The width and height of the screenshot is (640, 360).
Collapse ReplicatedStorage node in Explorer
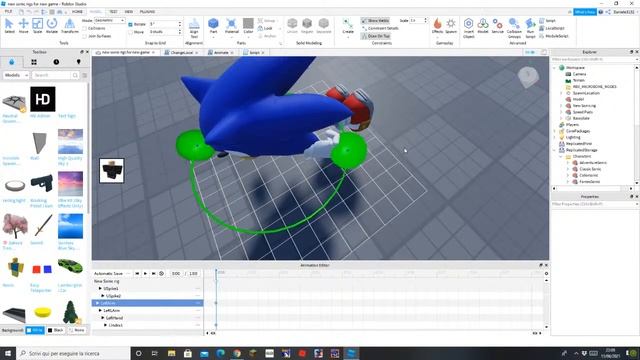tap(555, 150)
